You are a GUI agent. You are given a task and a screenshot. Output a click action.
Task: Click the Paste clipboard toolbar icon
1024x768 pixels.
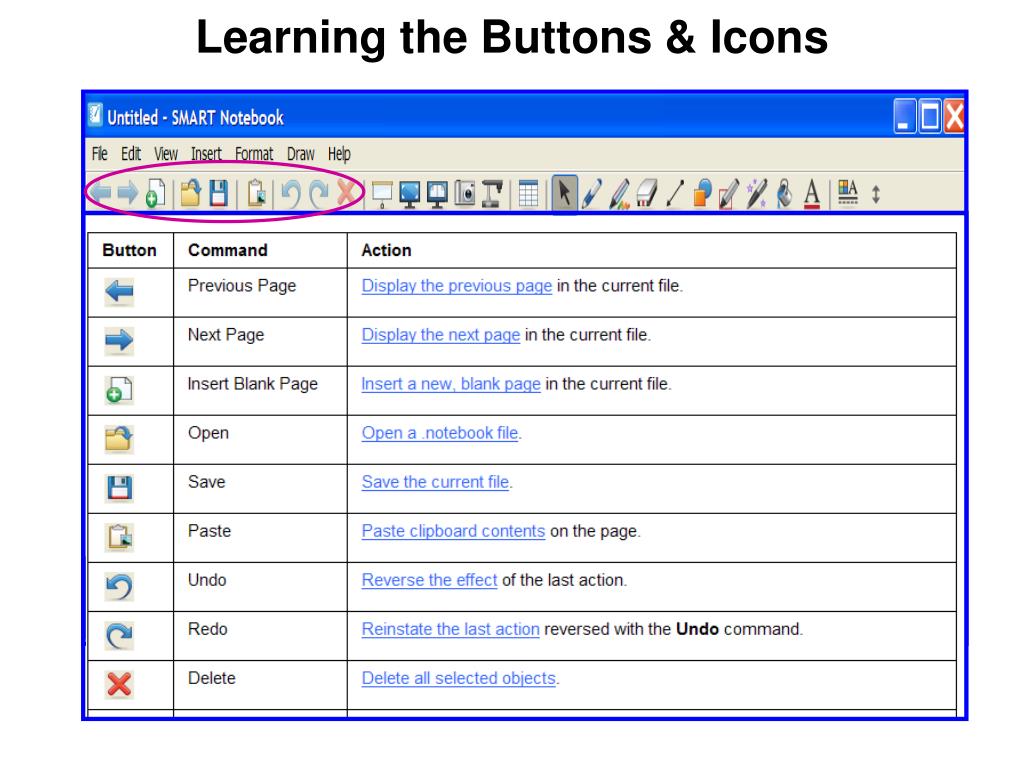(x=257, y=193)
